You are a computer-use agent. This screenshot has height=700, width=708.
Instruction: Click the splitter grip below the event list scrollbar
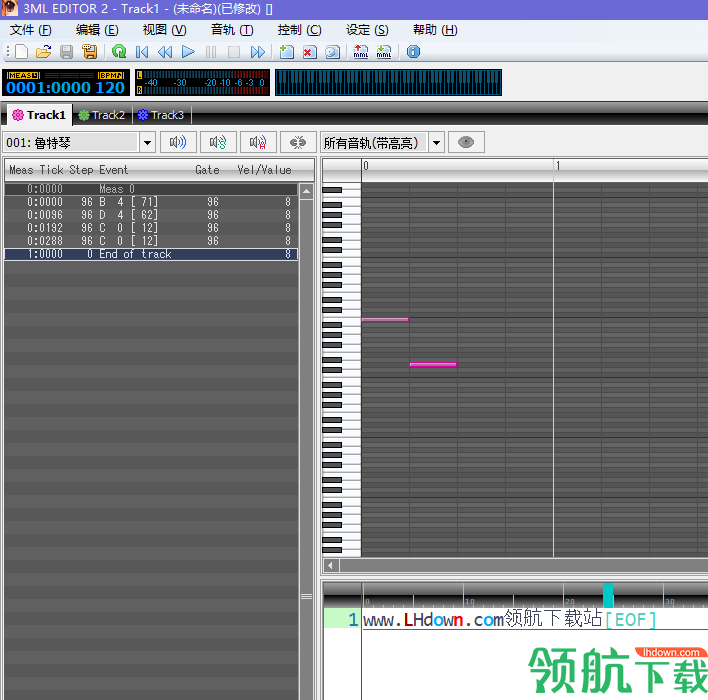pos(307,597)
